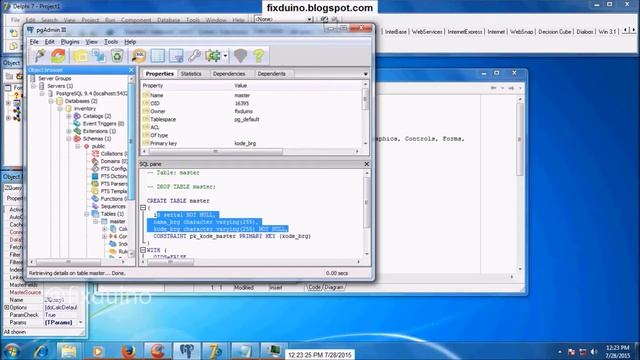
Task: Select Server Groups in object browser
Action: [x=55, y=78]
